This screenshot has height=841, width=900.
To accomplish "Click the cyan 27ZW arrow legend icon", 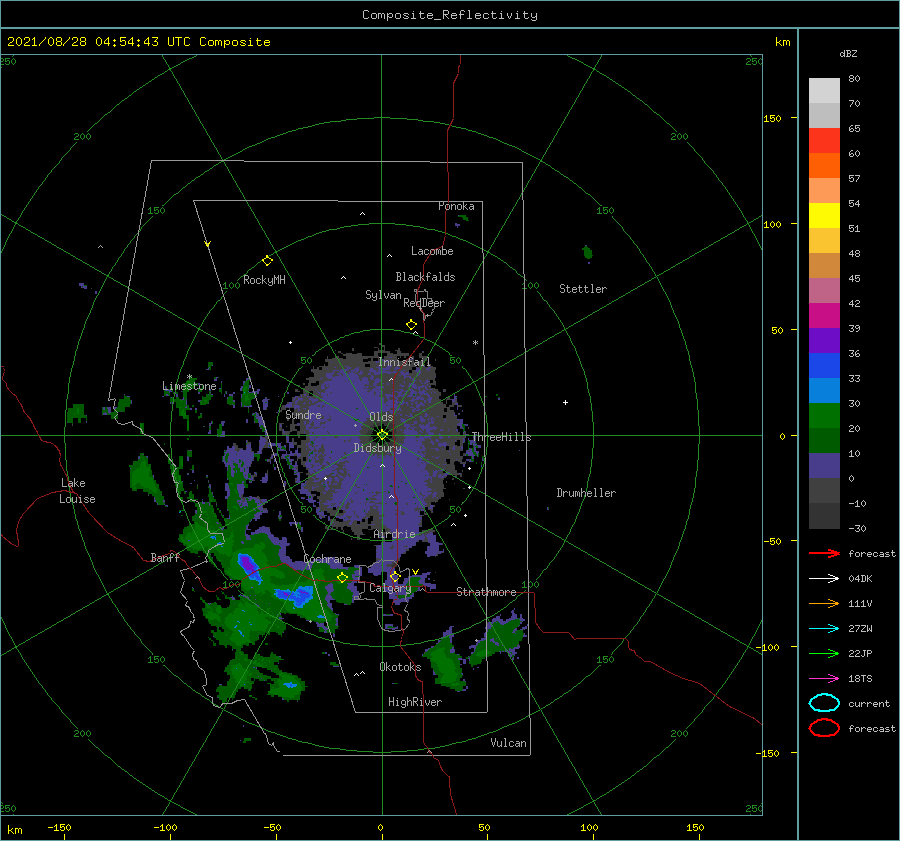I will (824, 629).
